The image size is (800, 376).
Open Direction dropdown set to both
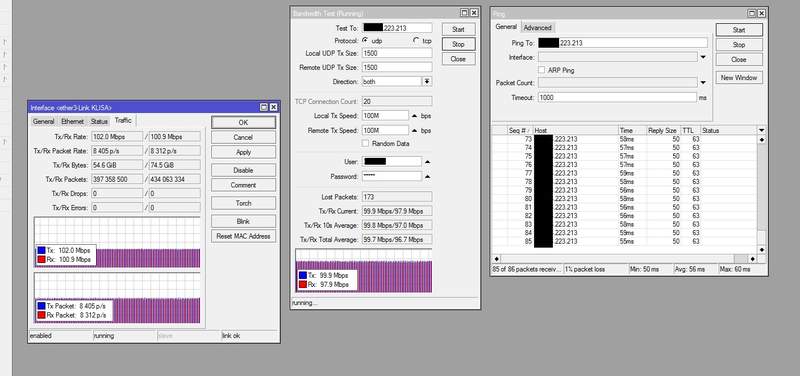pyautogui.click(x=427, y=81)
